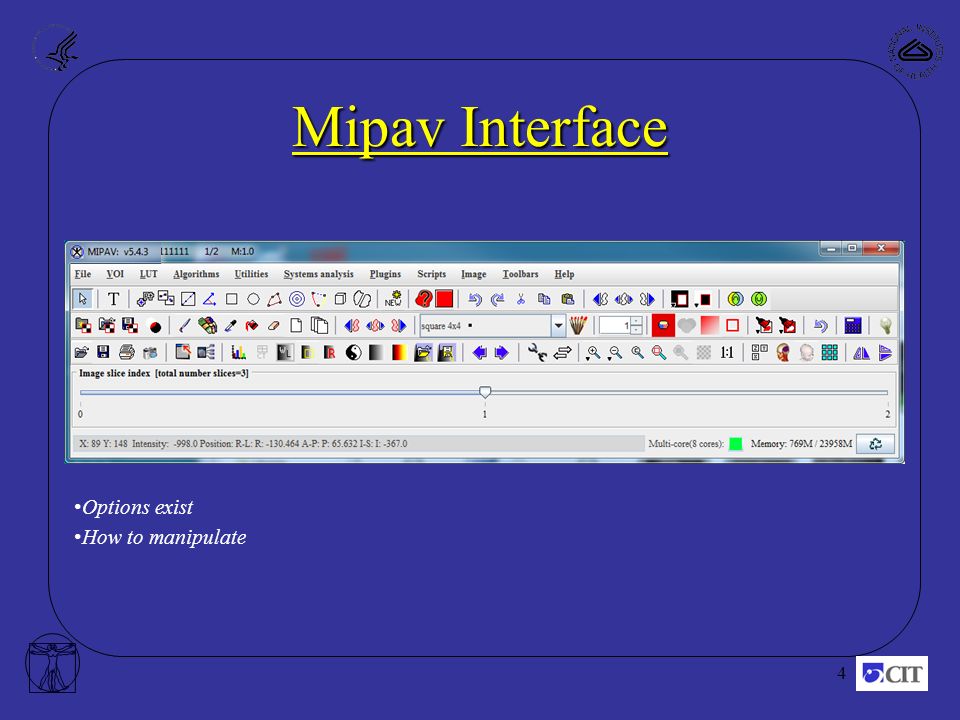Click the light bulb icon
Screen dimensions: 960x720
pyautogui.click(x=885, y=325)
